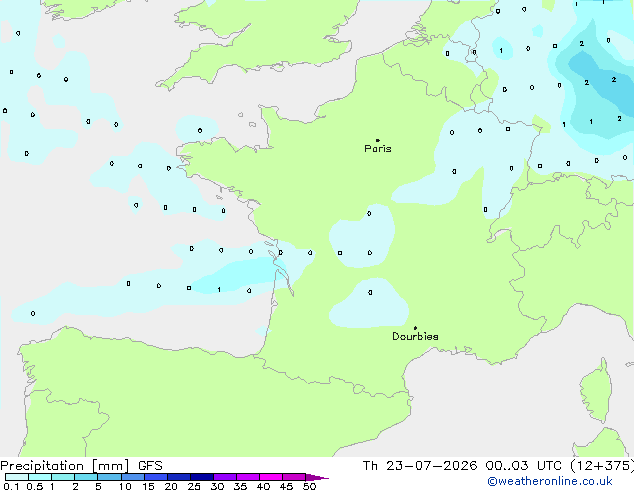Pick the 2 mm legend color swatch
634x490 pixels.
click(x=86, y=477)
